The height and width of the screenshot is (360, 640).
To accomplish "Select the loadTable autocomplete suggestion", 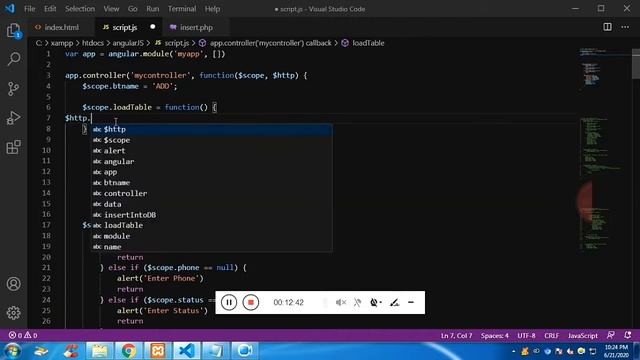I will 211,225.
